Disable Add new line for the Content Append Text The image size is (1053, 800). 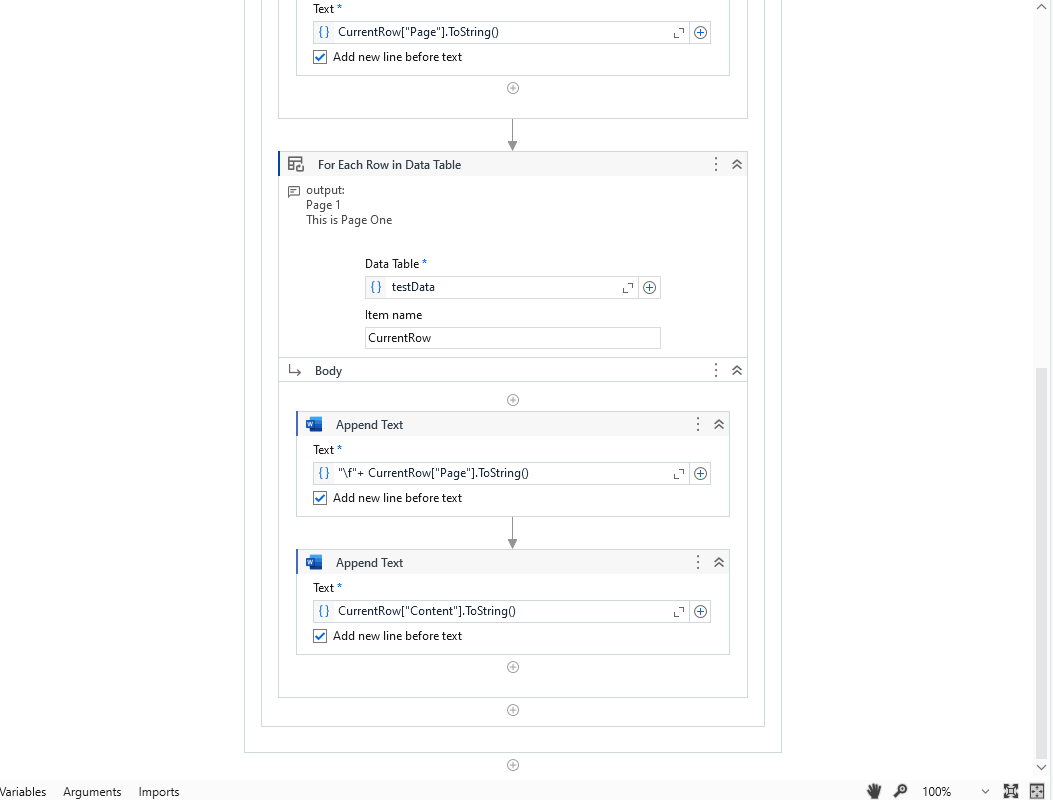coord(320,635)
